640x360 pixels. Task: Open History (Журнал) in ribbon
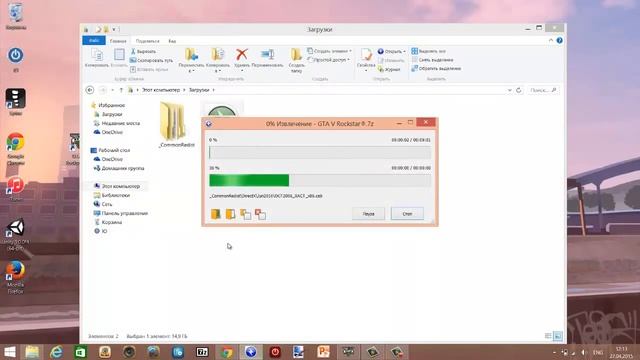tap(389, 69)
